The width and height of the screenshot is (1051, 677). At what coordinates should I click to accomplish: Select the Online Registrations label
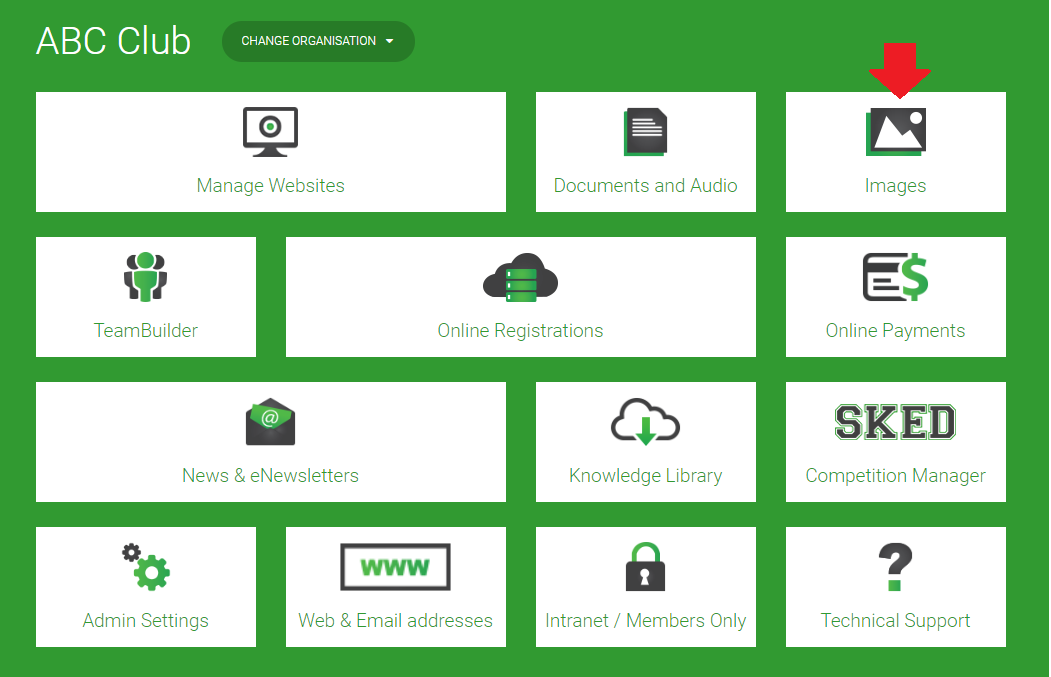pyautogui.click(x=520, y=330)
